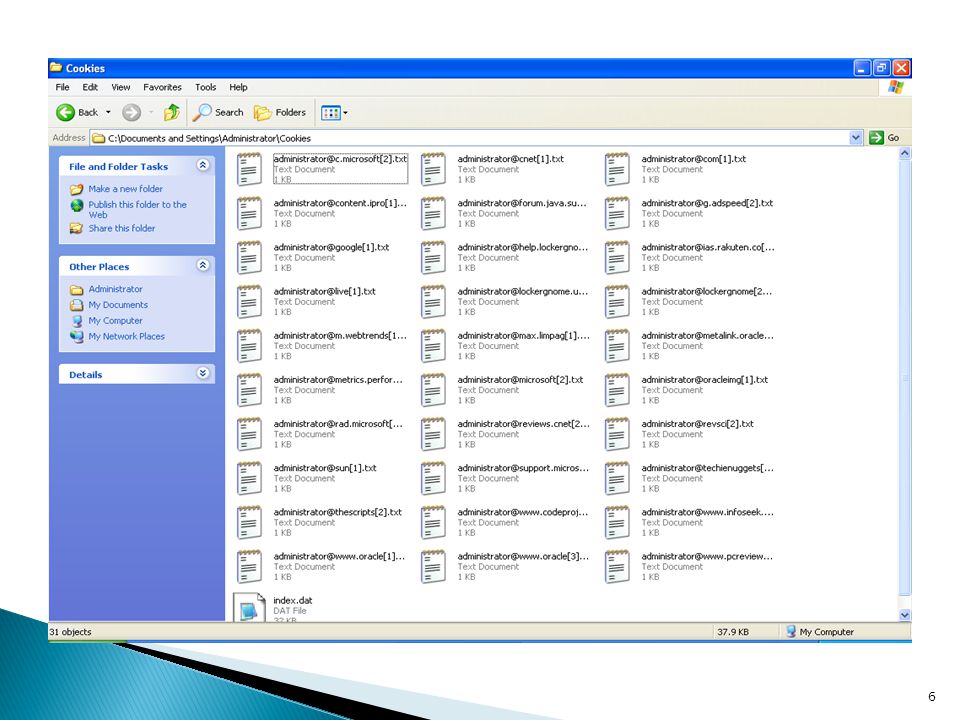Click Share this folder link
Viewport: 960px width, 720px height.
(x=122, y=228)
